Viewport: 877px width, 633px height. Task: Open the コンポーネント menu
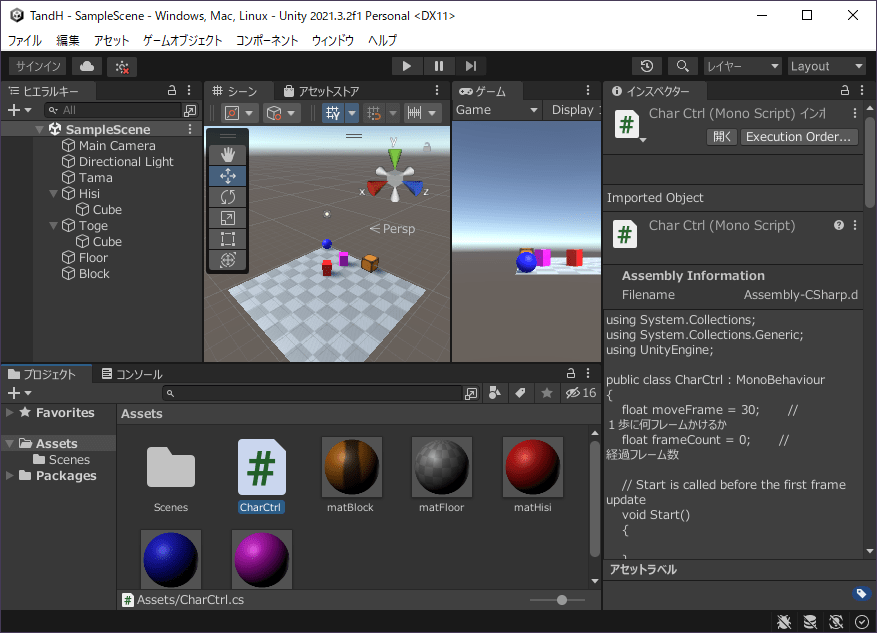(267, 40)
